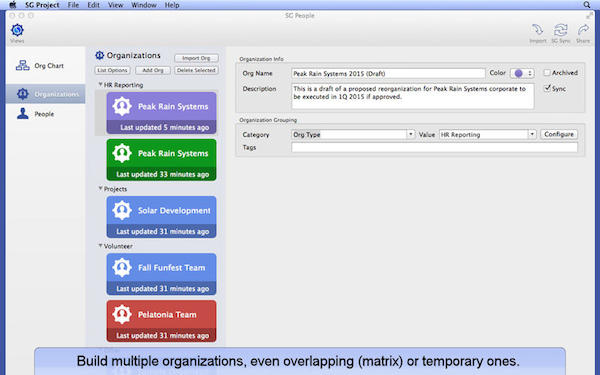Select the Fall Funfest Team card title
The height and width of the screenshot is (375, 600).
[171, 268]
